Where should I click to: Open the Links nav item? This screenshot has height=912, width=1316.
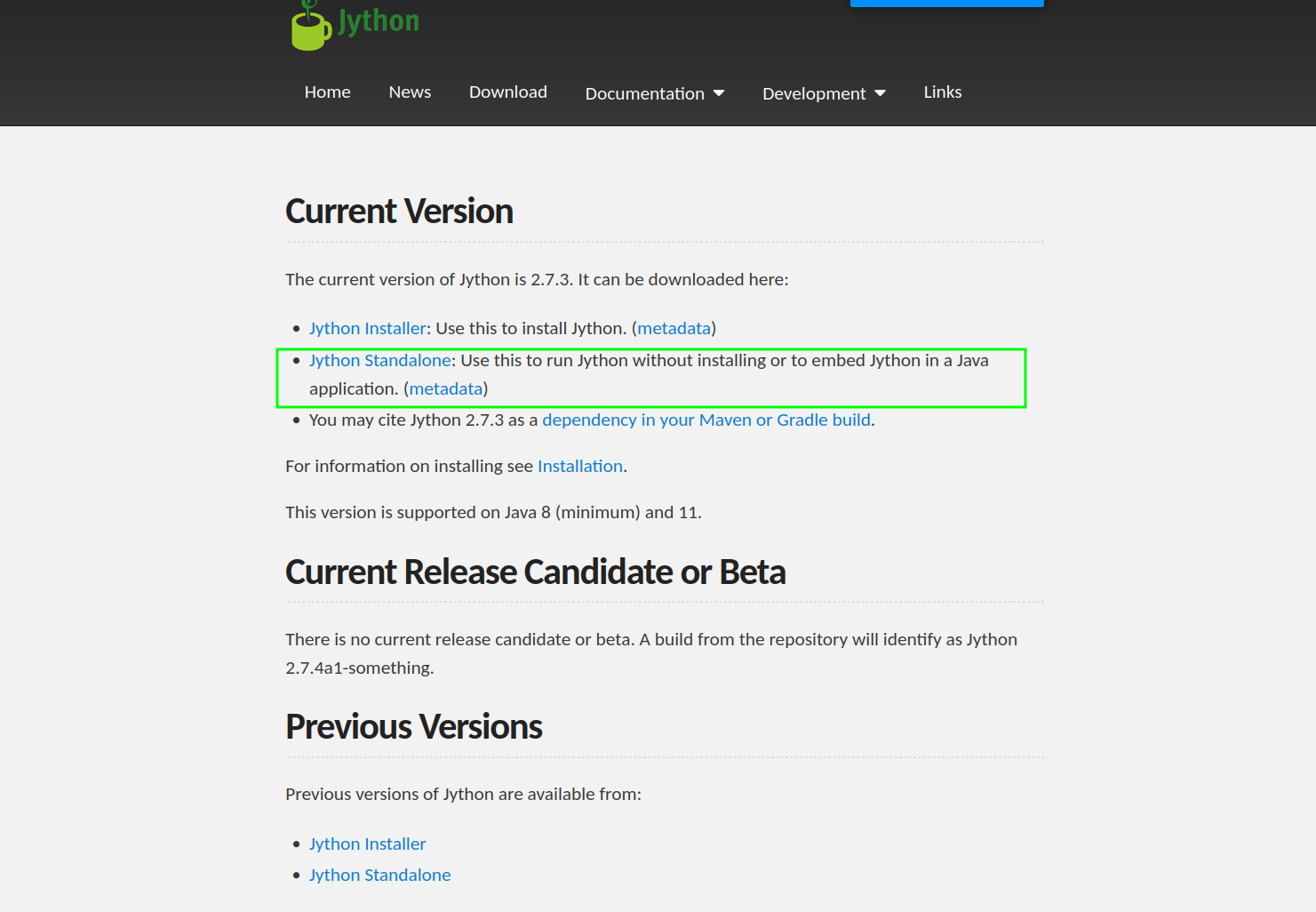click(x=942, y=92)
